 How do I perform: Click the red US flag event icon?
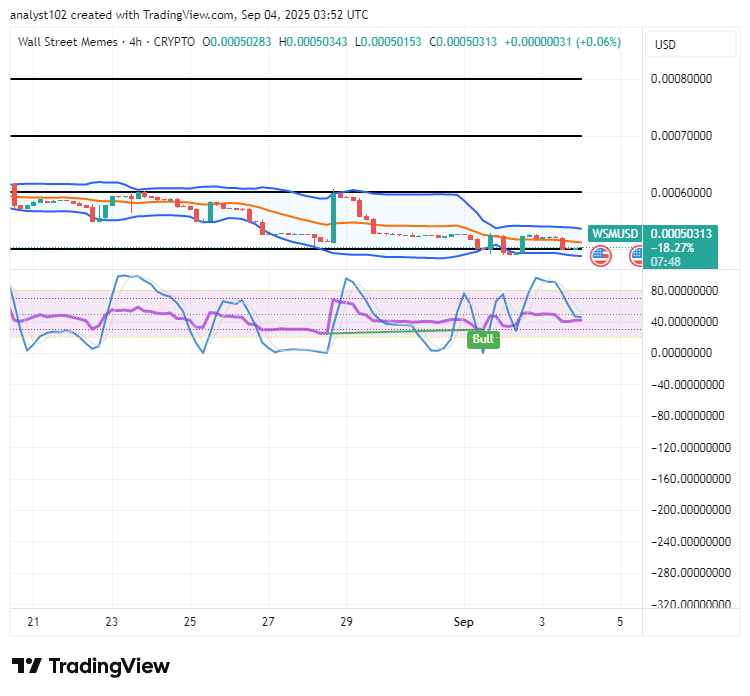coord(600,256)
